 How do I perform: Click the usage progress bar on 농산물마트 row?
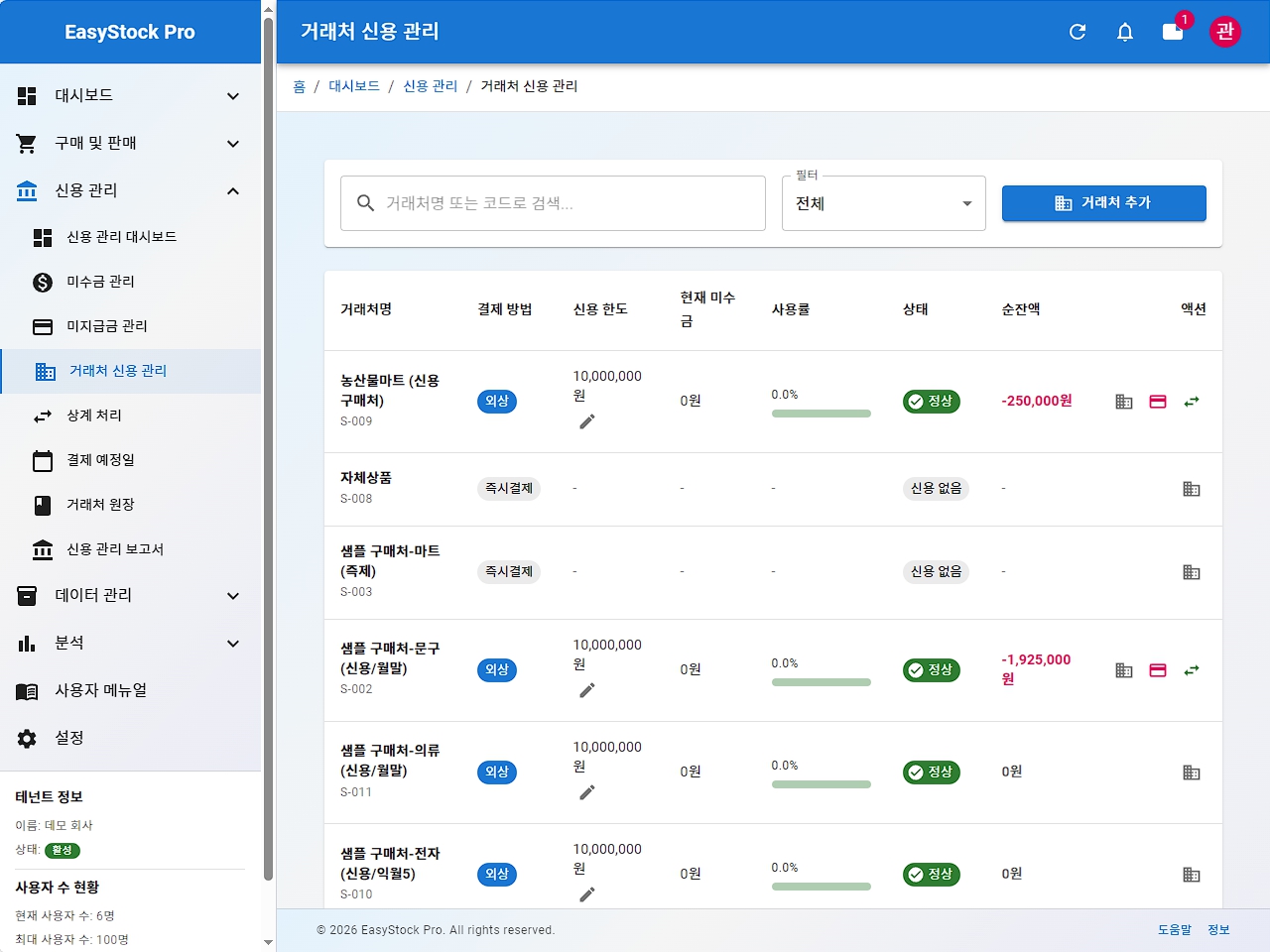click(x=821, y=414)
